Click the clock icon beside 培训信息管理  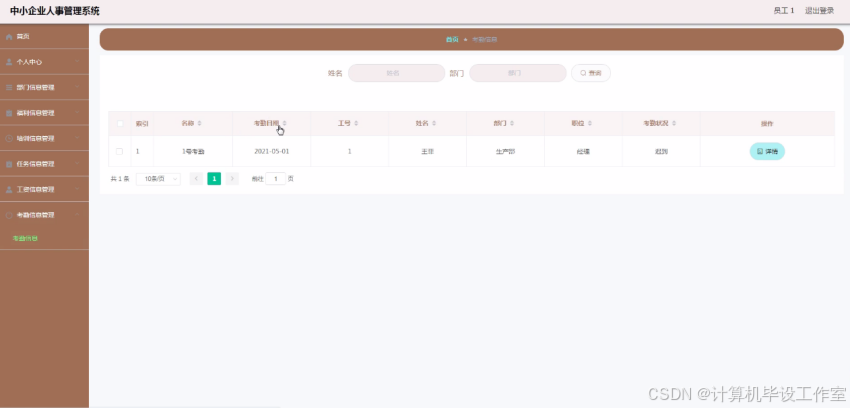[9, 138]
